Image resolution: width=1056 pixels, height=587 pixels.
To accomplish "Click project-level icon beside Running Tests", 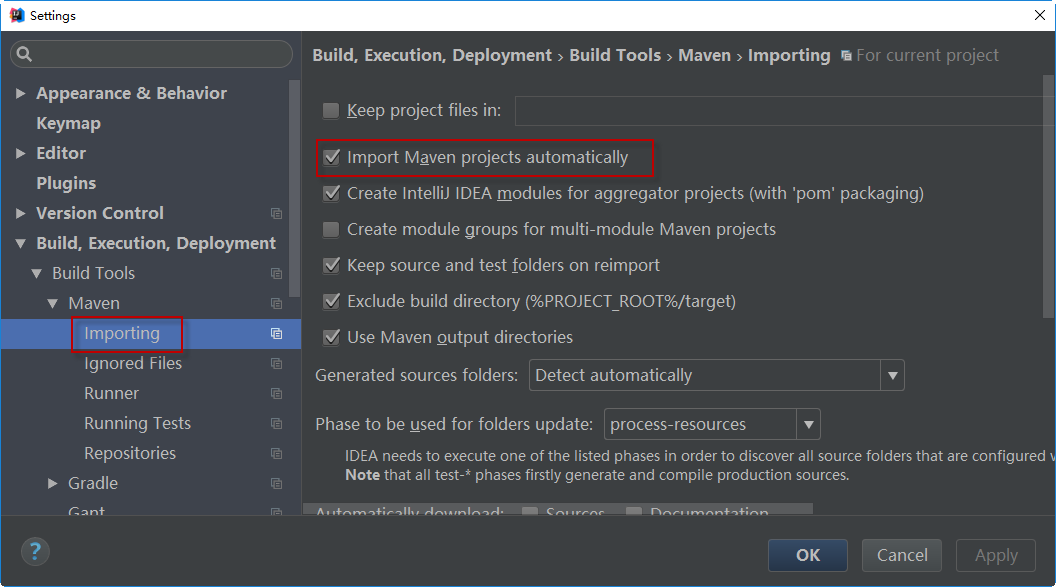I will pos(276,424).
